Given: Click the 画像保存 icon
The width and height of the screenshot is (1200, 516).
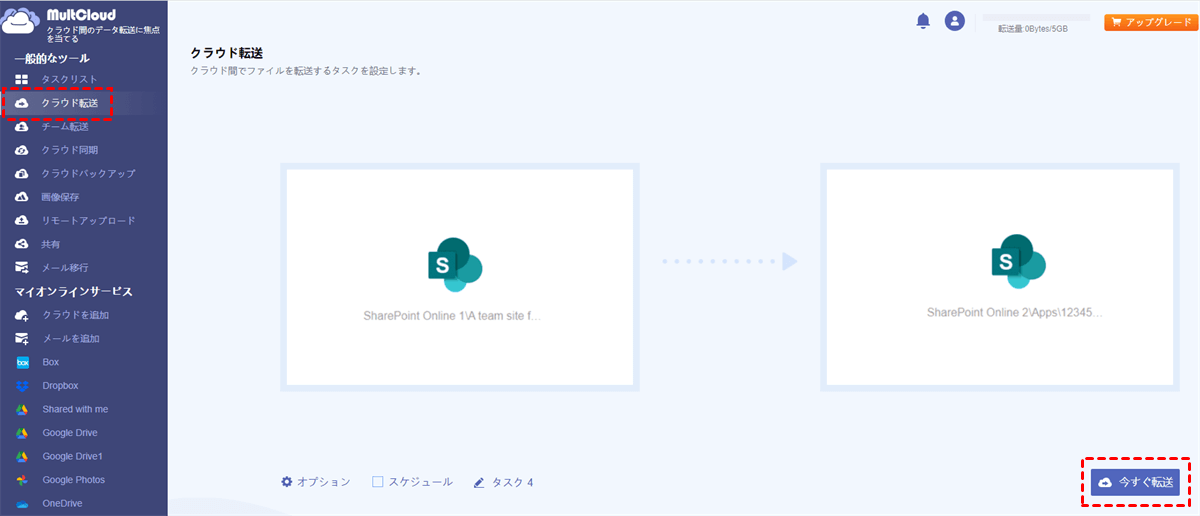Looking at the screenshot, I should (x=22, y=197).
